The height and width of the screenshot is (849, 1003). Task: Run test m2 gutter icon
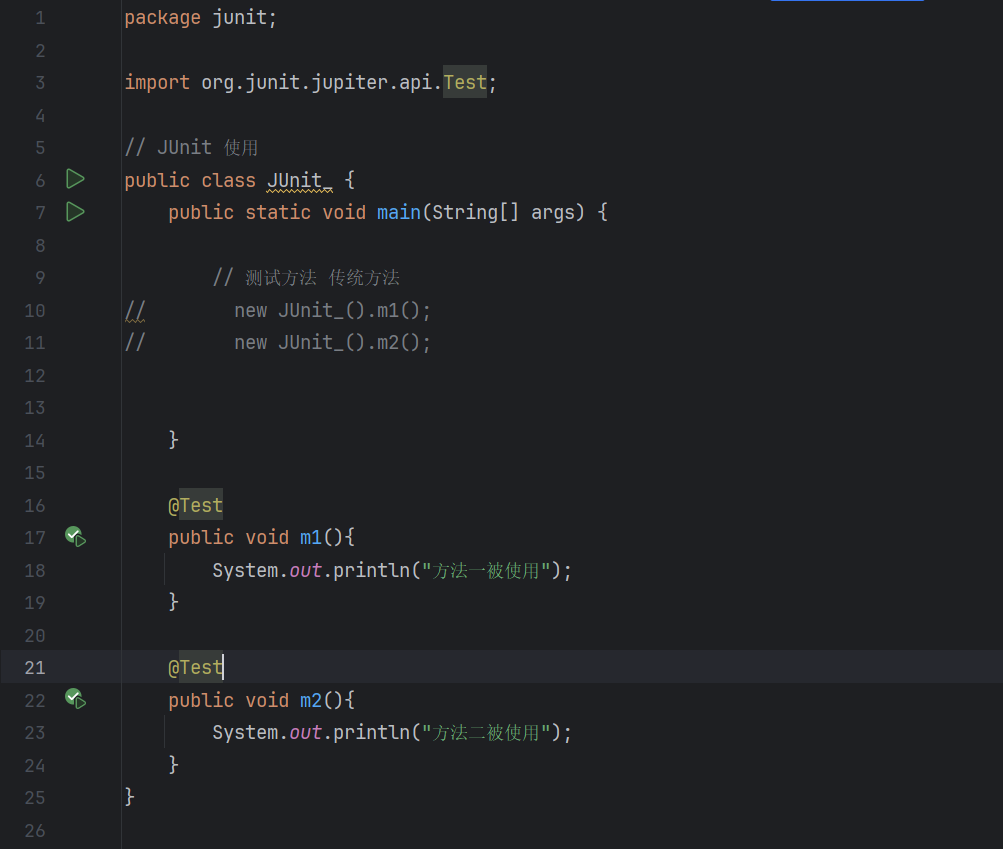pyautogui.click(x=75, y=699)
